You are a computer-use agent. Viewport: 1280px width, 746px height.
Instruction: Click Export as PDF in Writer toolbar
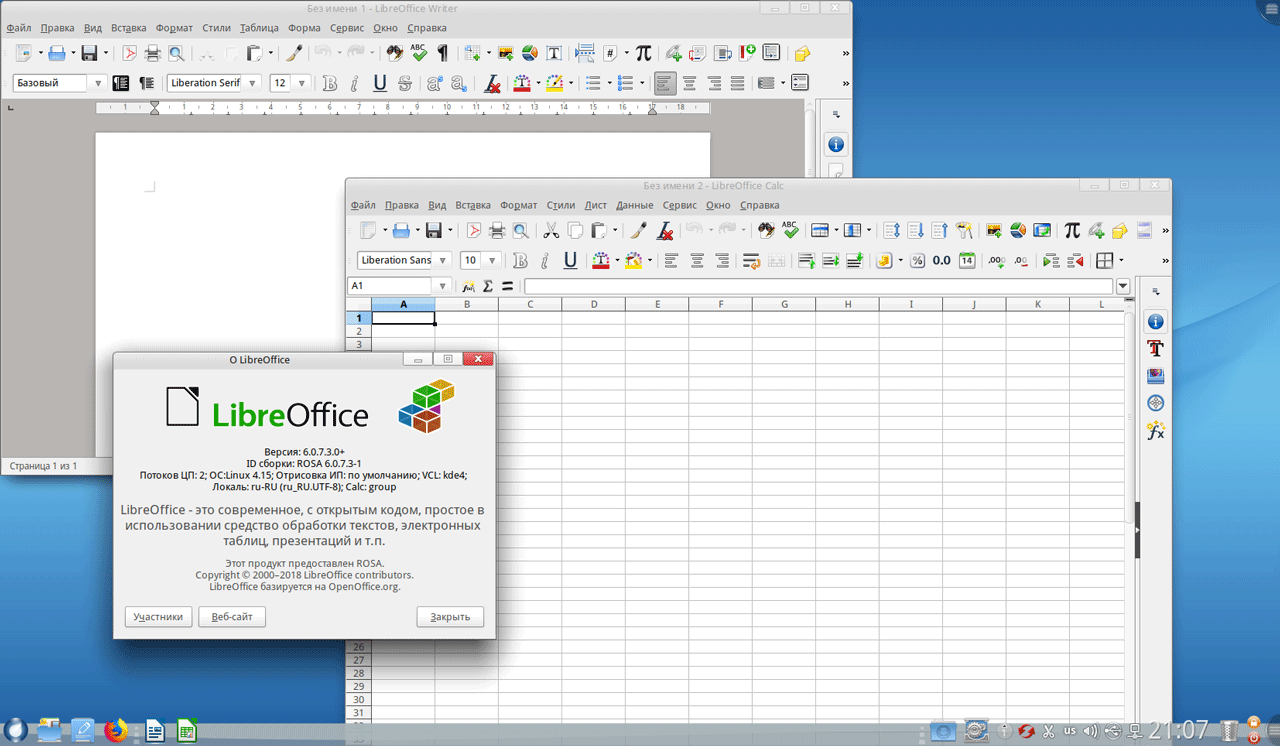pyautogui.click(x=129, y=54)
